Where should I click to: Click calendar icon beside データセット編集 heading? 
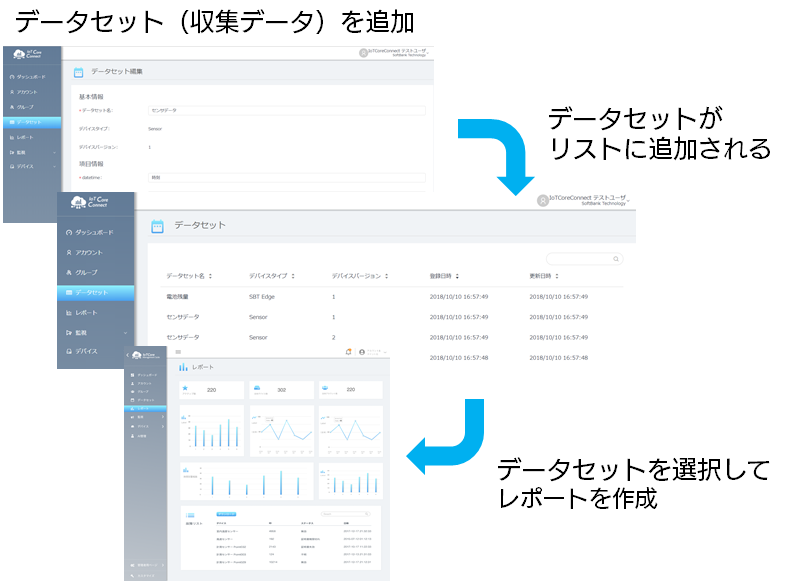point(78,73)
